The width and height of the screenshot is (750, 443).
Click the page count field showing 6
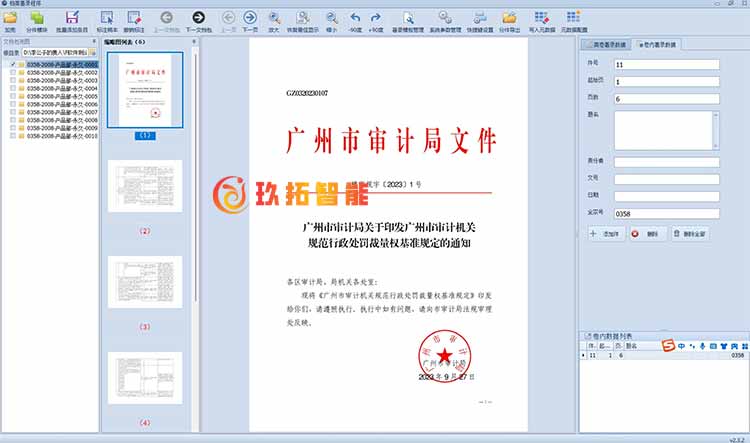coord(666,99)
